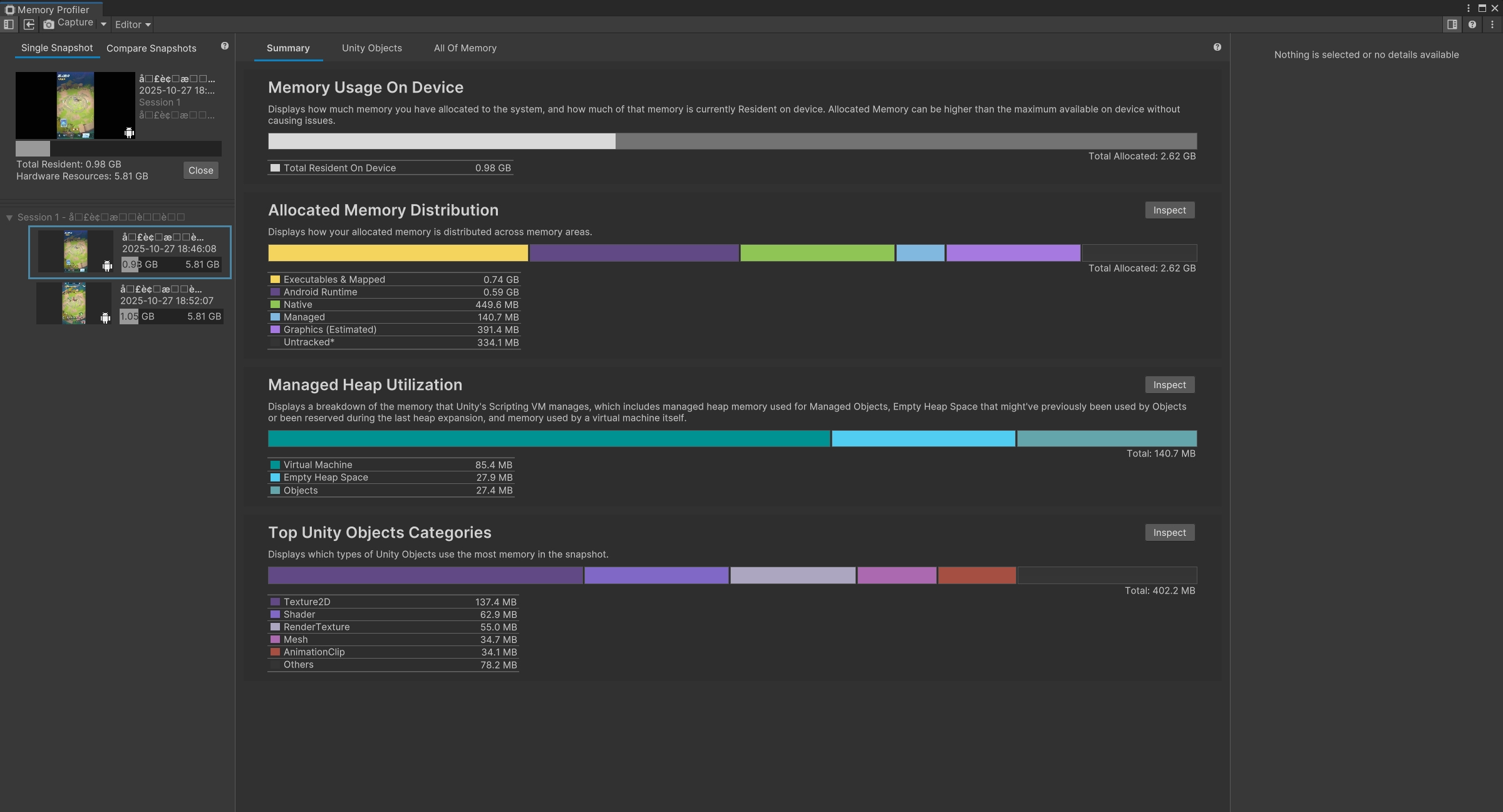Click the import snapshot arrow icon
Screen dimensions: 1503x812
(x=29, y=24)
